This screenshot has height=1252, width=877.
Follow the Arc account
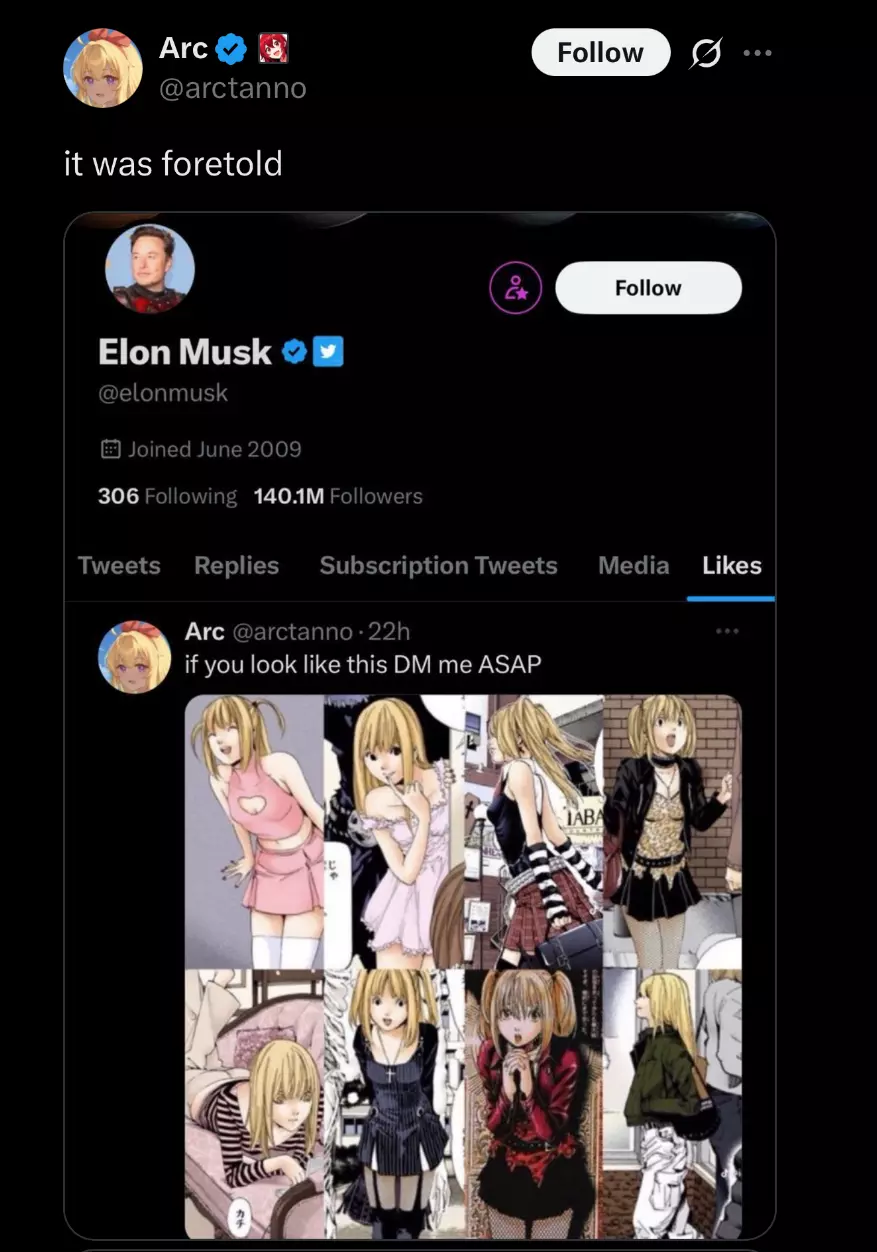pyautogui.click(x=600, y=52)
